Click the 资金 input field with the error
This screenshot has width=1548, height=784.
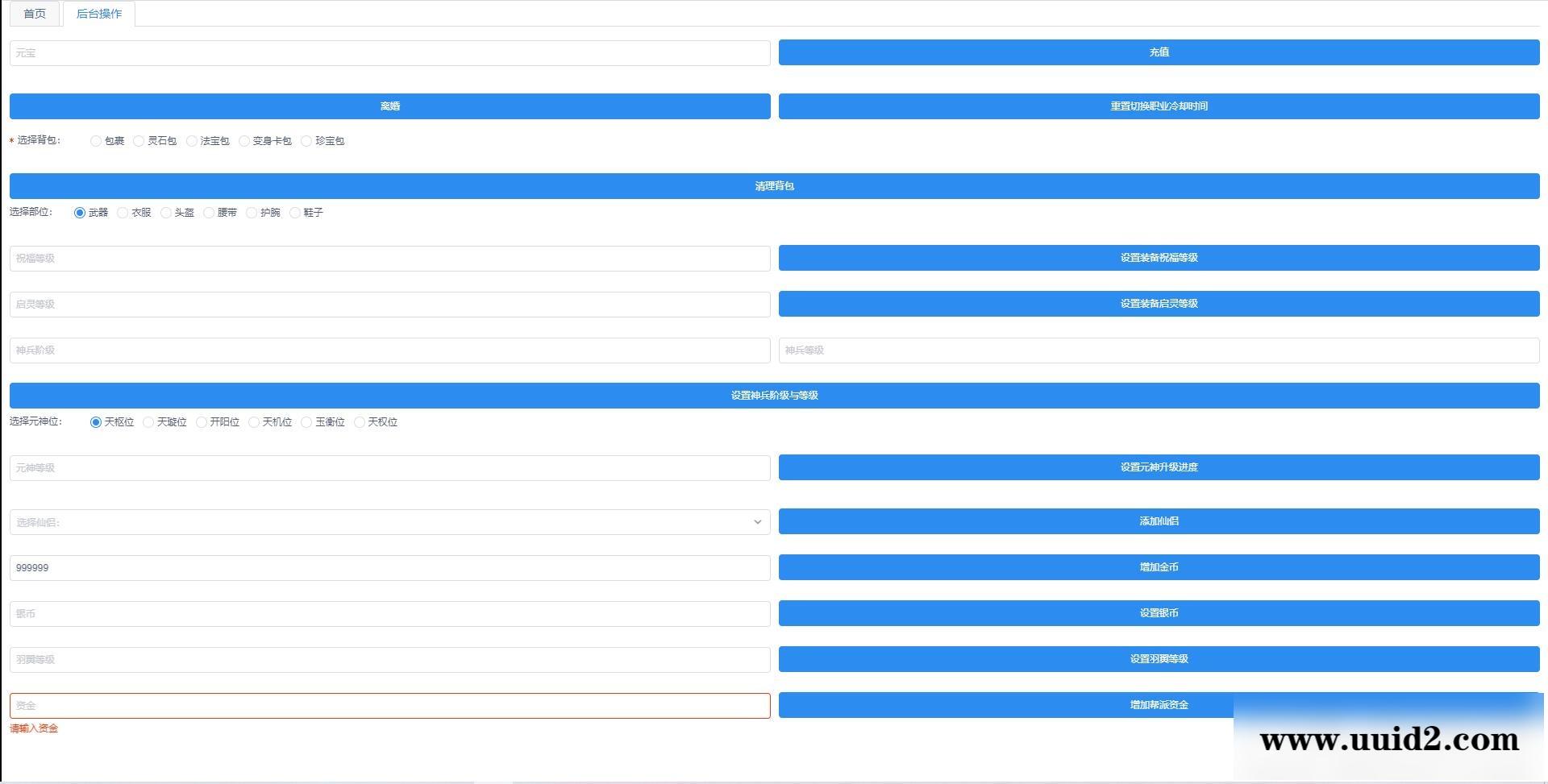[x=389, y=706]
